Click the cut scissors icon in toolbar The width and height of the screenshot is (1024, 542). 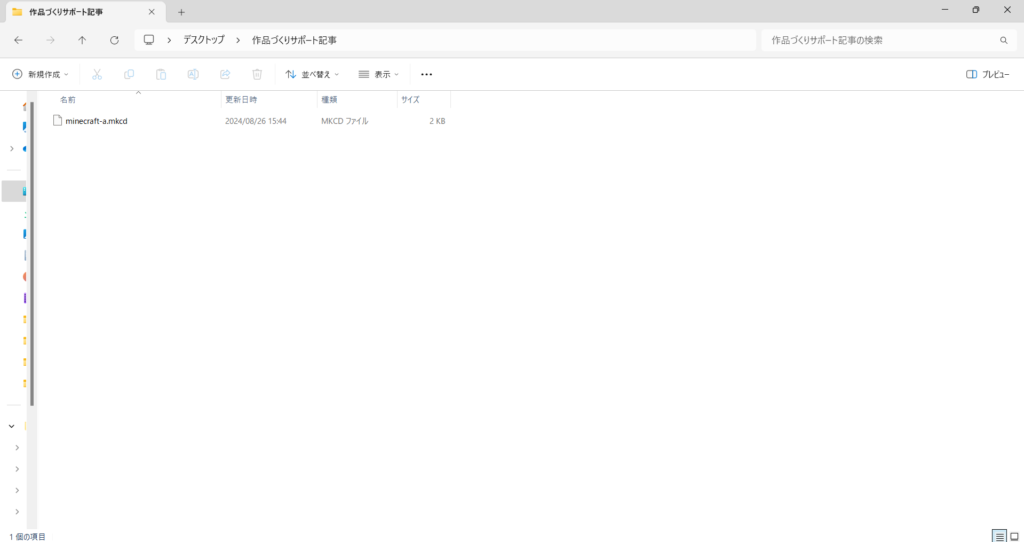pyautogui.click(x=97, y=74)
